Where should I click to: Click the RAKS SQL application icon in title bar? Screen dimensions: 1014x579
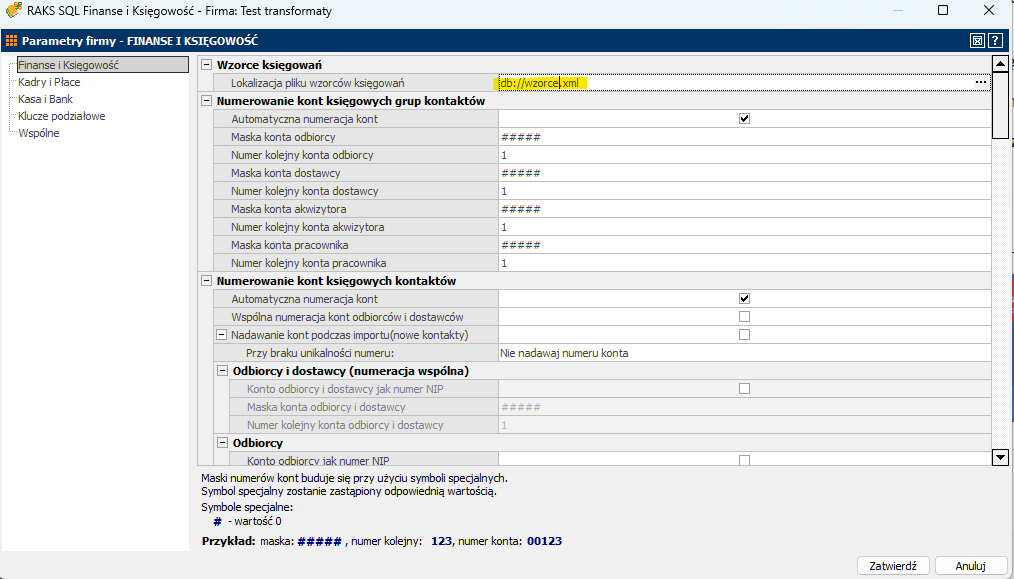(x=13, y=10)
